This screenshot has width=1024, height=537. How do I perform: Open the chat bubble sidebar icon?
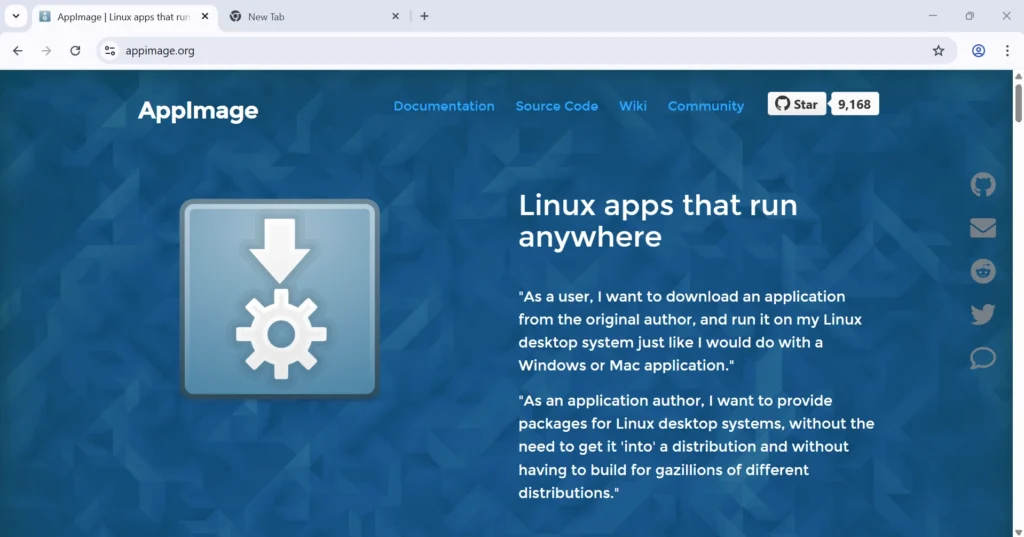983,357
